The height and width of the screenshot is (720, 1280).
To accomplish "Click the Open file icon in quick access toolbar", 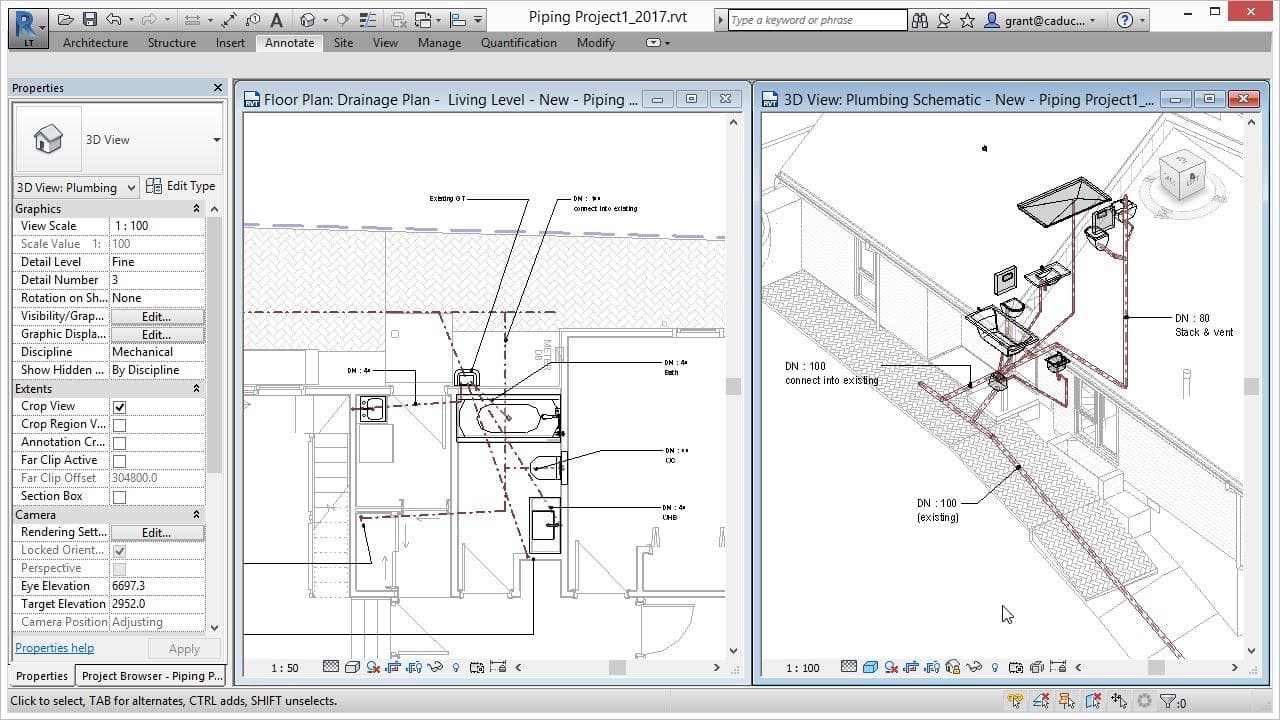I will tap(65, 20).
